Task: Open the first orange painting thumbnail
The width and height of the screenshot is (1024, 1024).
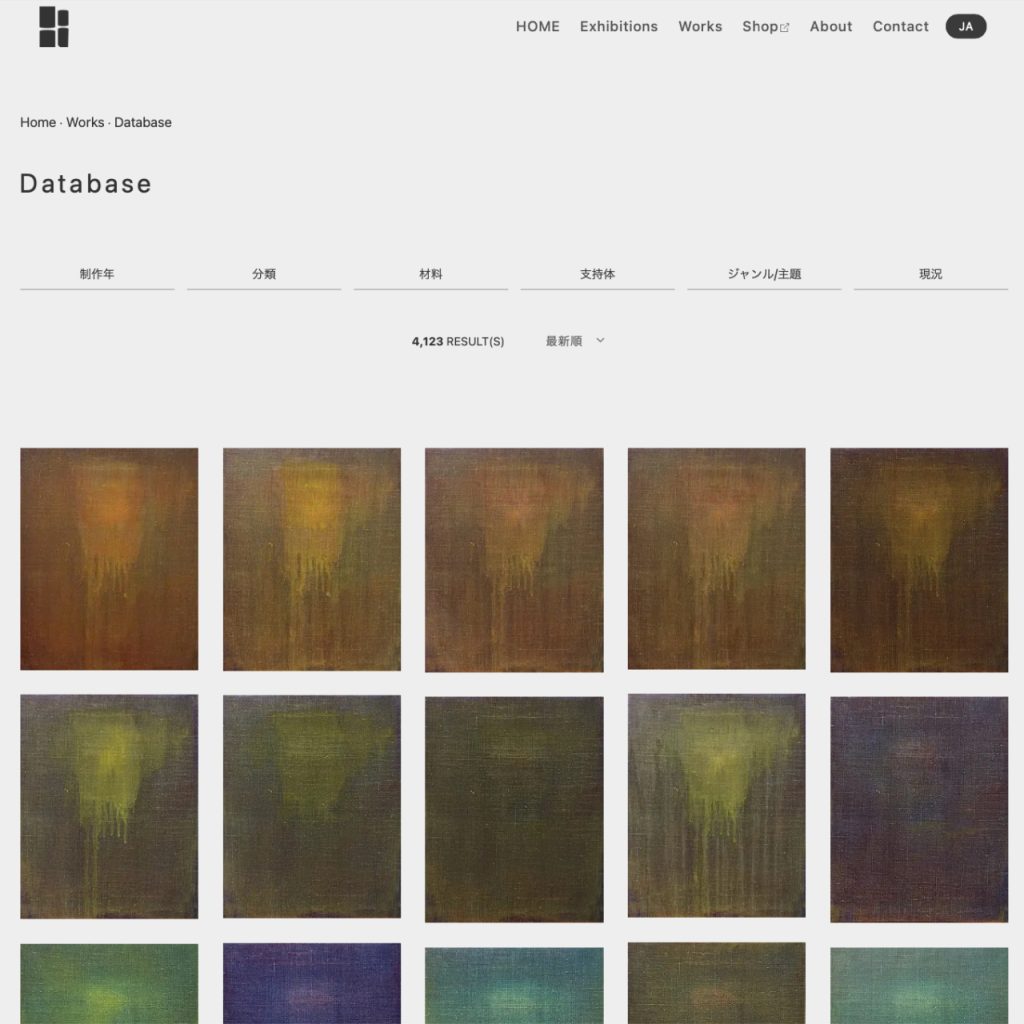Action: pos(109,559)
